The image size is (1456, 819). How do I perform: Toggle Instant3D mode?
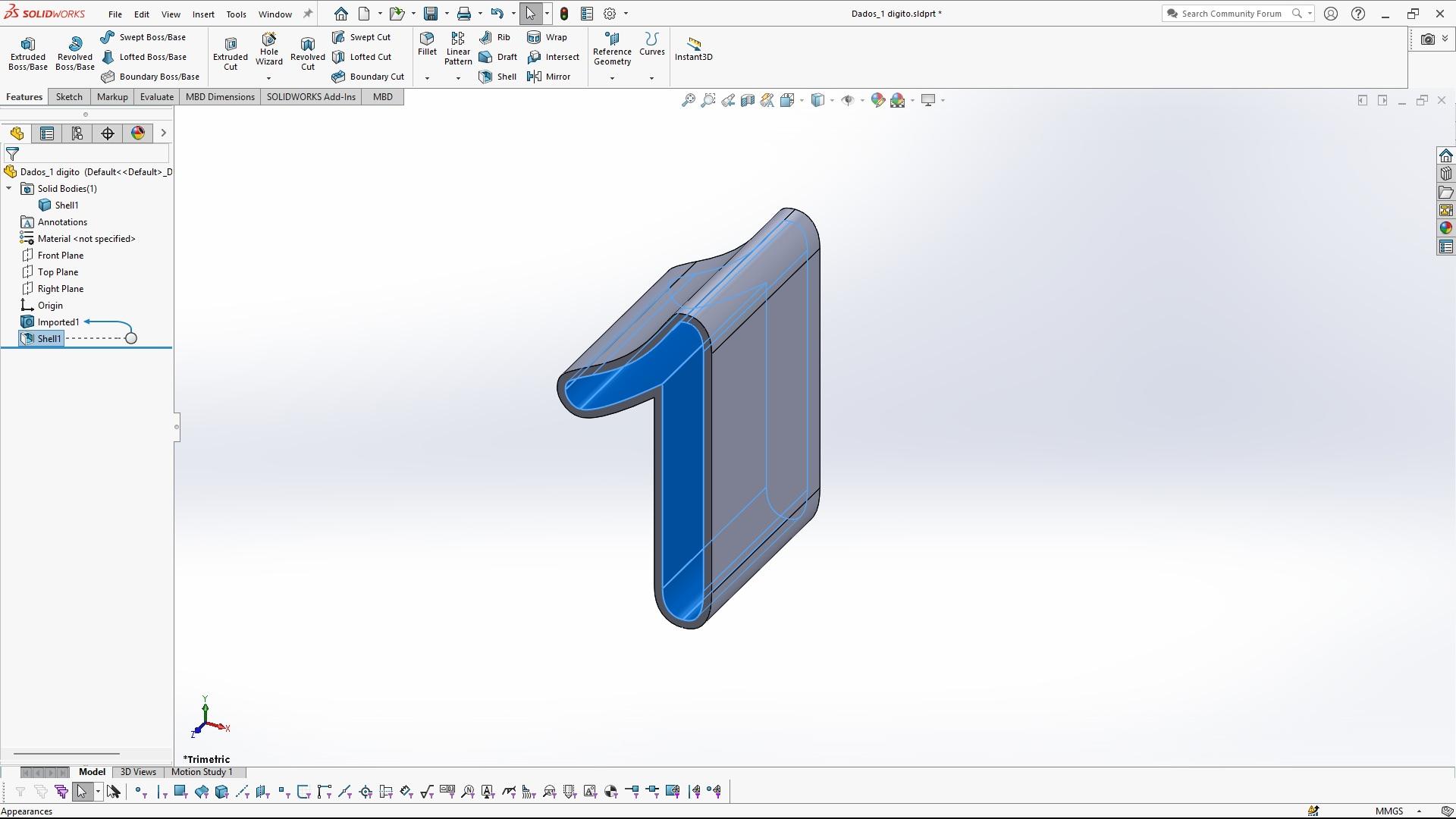(x=693, y=49)
